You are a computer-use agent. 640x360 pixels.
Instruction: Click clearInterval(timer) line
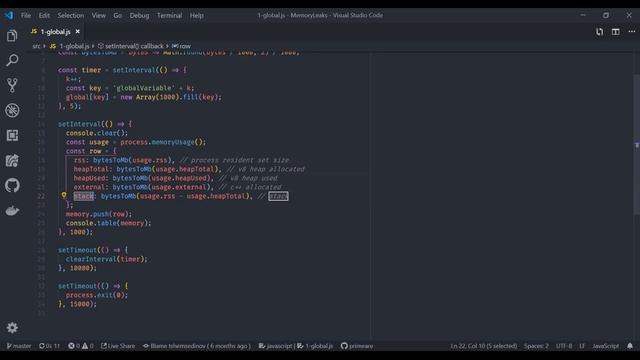click(x=107, y=259)
